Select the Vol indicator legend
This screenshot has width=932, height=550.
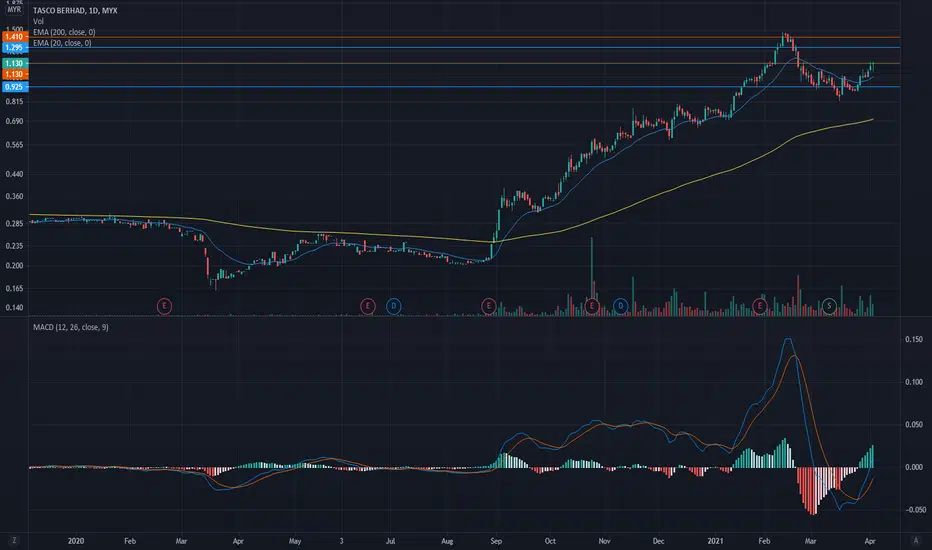(x=38, y=21)
